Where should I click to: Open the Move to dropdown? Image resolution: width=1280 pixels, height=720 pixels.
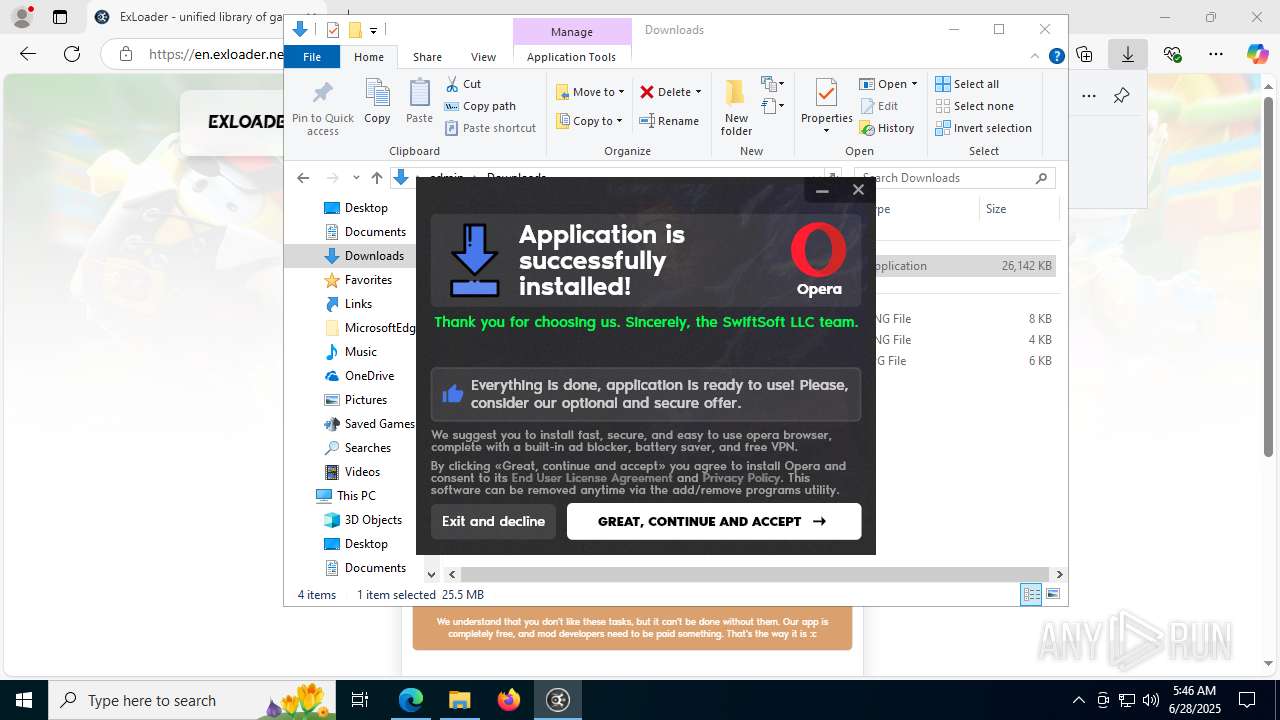point(590,92)
